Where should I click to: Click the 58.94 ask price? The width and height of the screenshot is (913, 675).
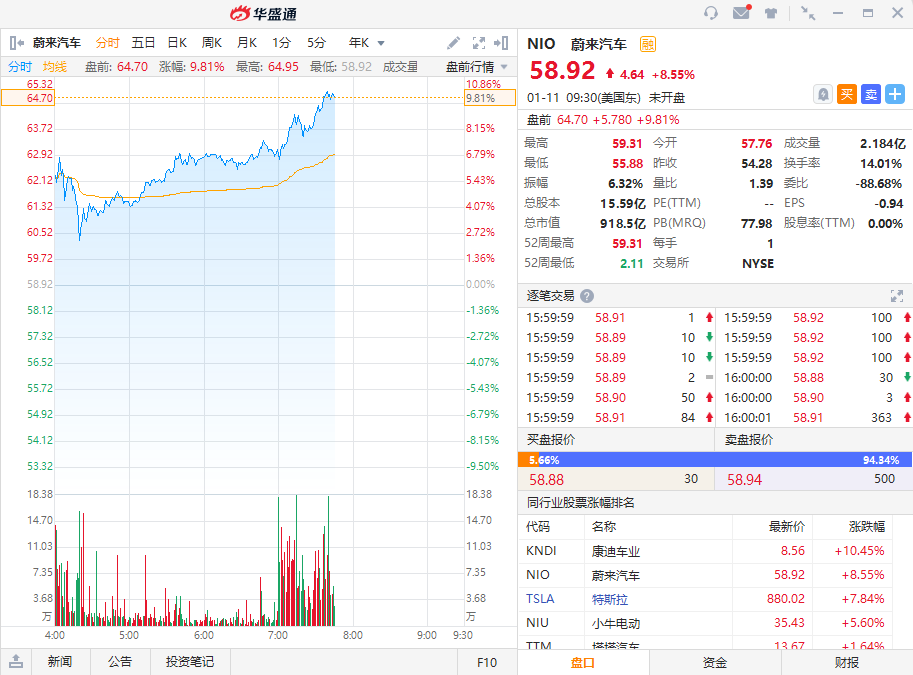point(744,479)
